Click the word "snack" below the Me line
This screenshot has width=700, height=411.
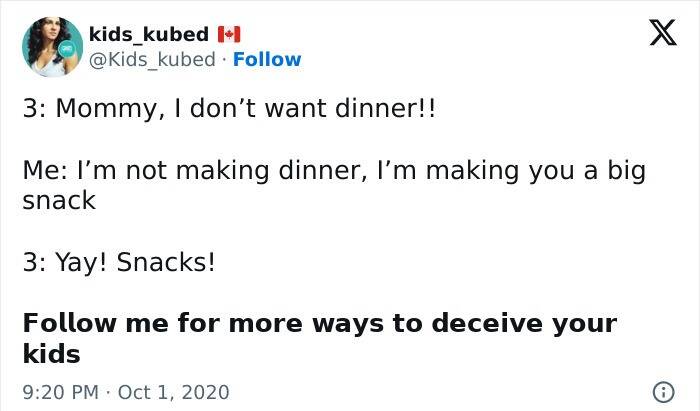pyautogui.click(x=59, y=199)
